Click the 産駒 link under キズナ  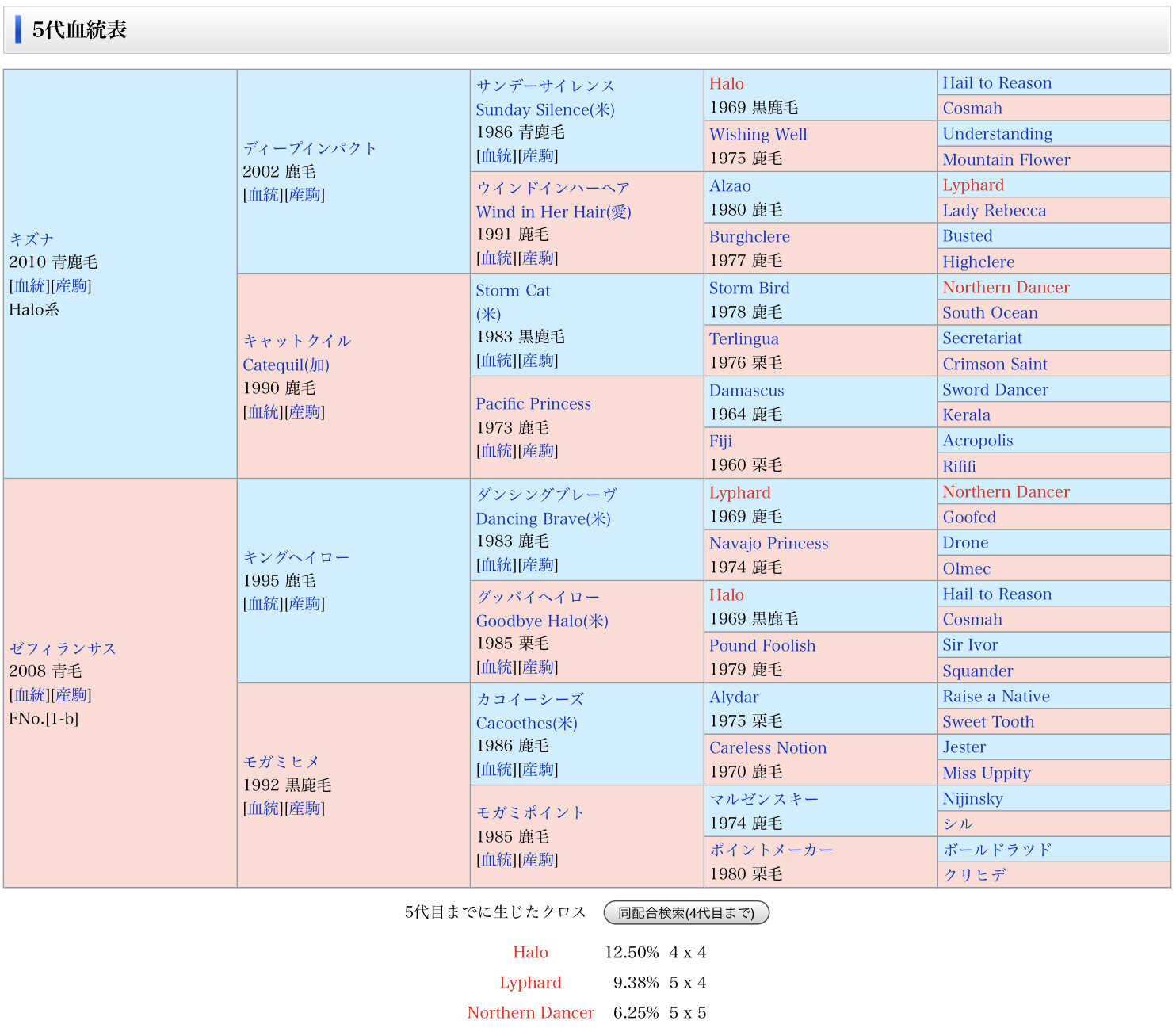pyautogui.click(x=71, y=286)
